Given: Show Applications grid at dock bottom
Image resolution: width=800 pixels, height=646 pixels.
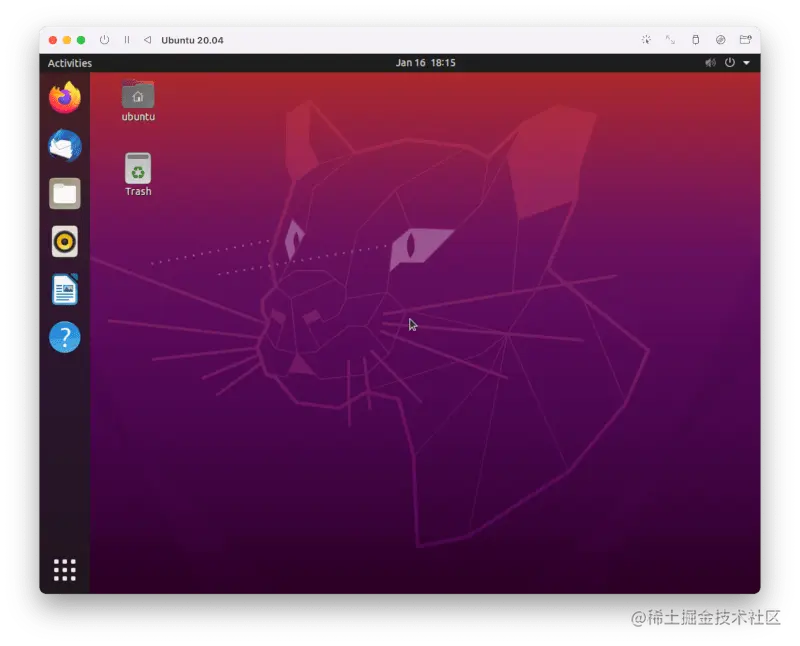Looking at the screenshot, I should [x=65, y=570].
